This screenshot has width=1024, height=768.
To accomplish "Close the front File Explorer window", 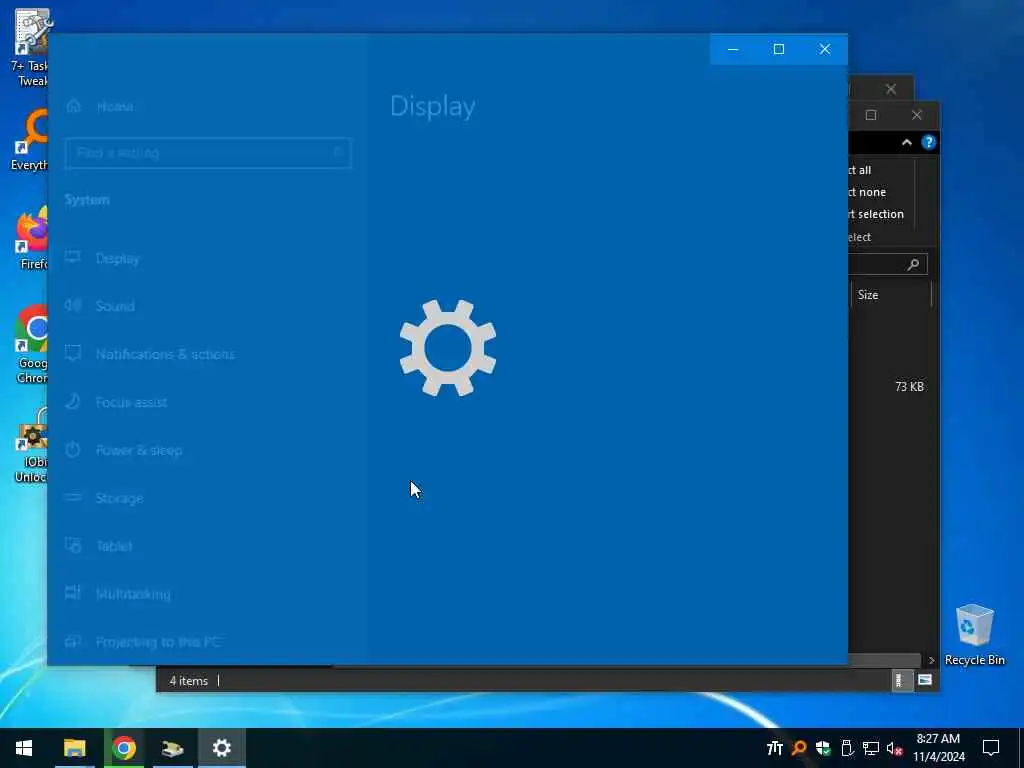I will click(917, 115).
